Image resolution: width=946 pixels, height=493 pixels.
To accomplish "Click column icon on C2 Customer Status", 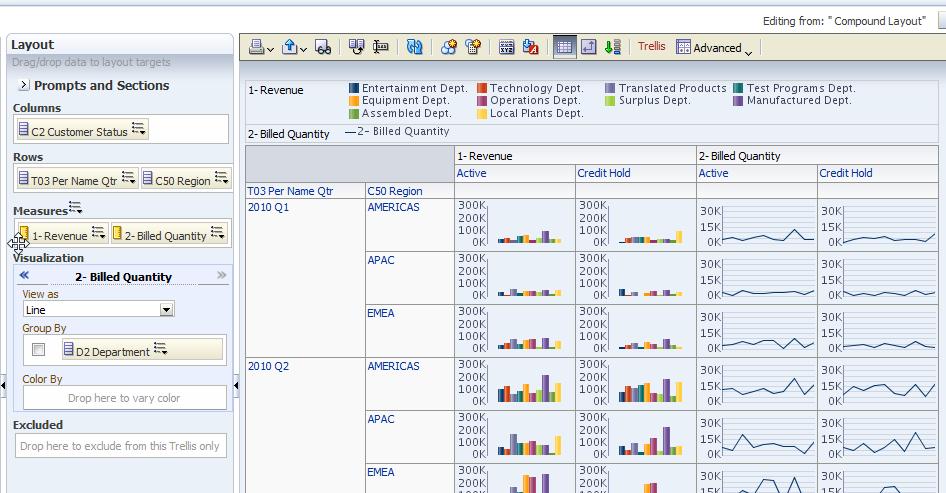I will 24,129.
